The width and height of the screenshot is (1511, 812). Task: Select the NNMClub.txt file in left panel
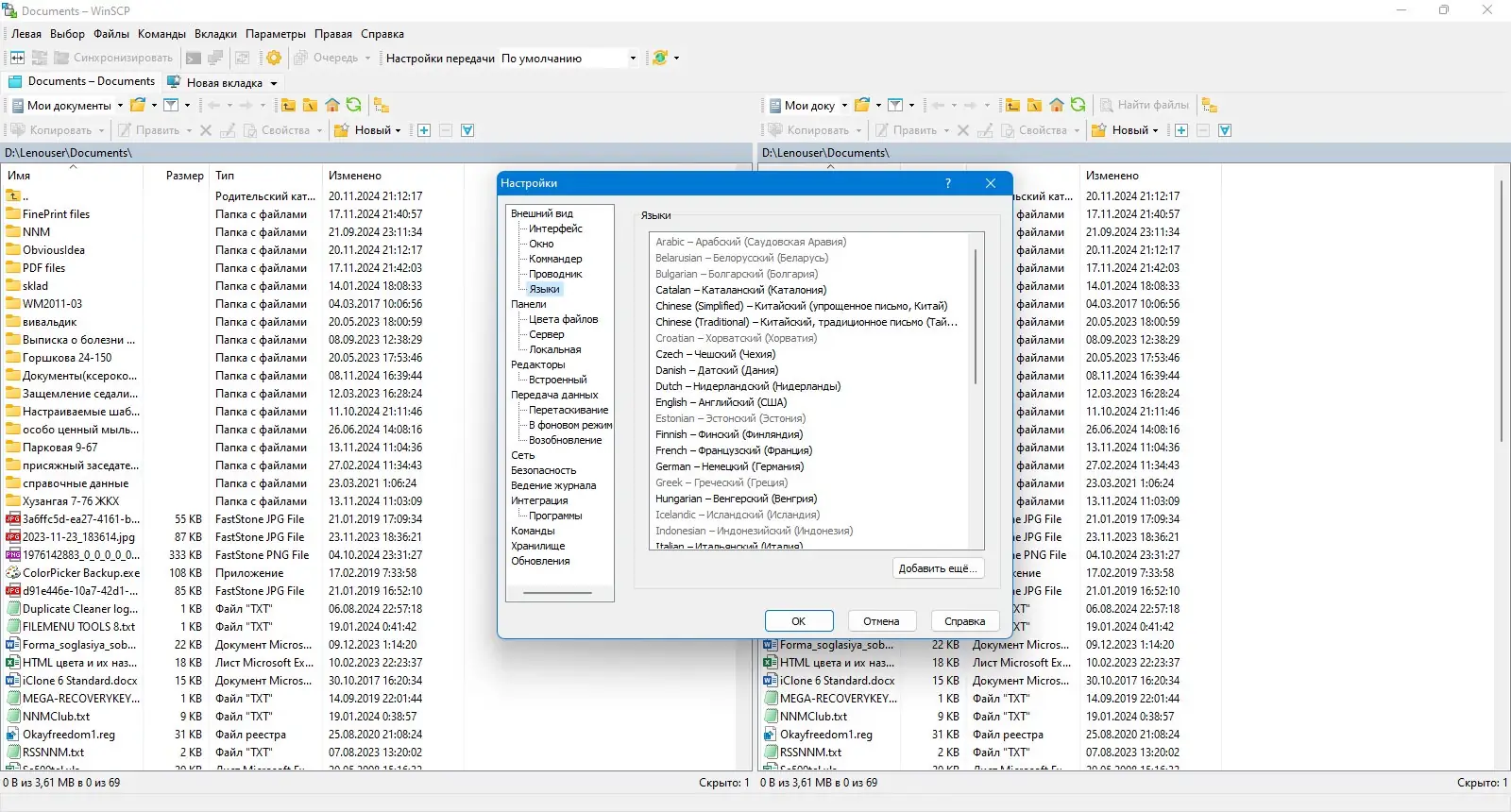[57, 717]
